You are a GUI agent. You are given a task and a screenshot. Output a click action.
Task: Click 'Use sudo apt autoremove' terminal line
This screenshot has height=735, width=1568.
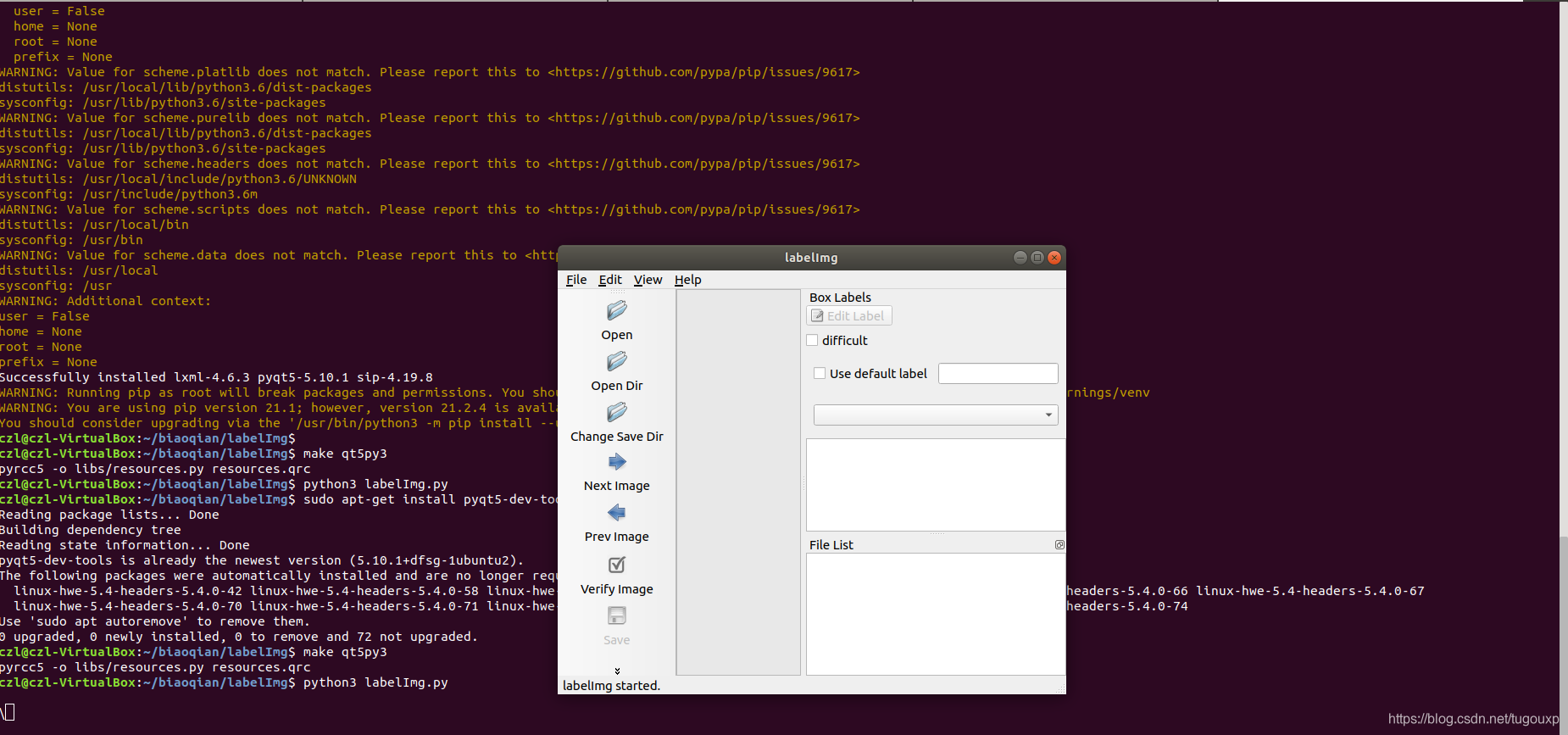(155, 621)
